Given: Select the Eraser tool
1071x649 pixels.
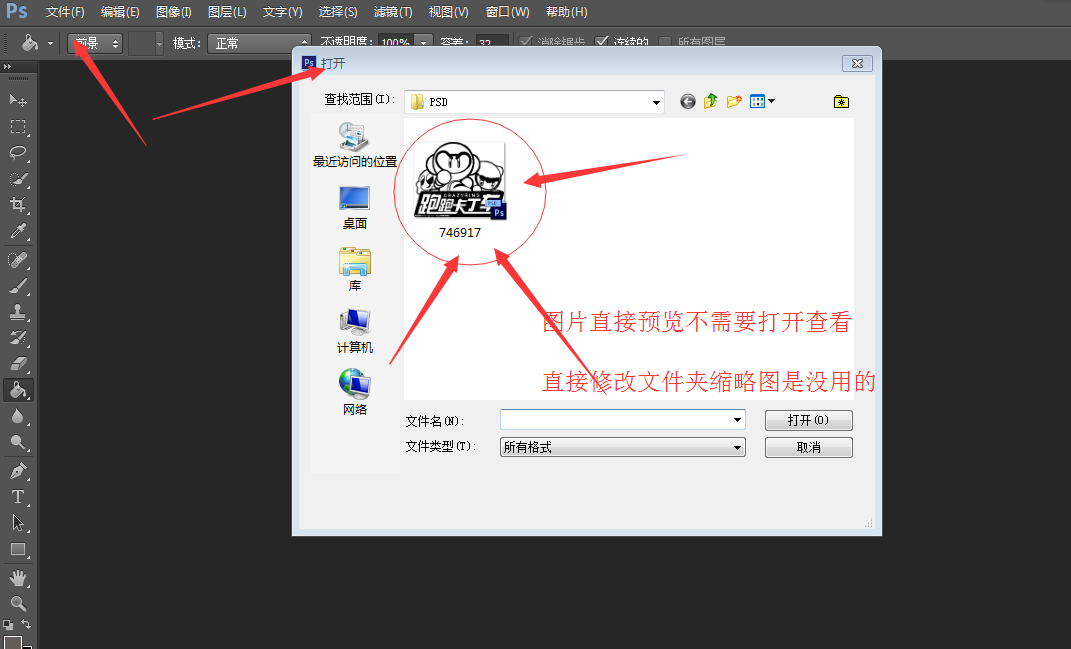Looking at the screenshot, I should (x=18, y=364).
